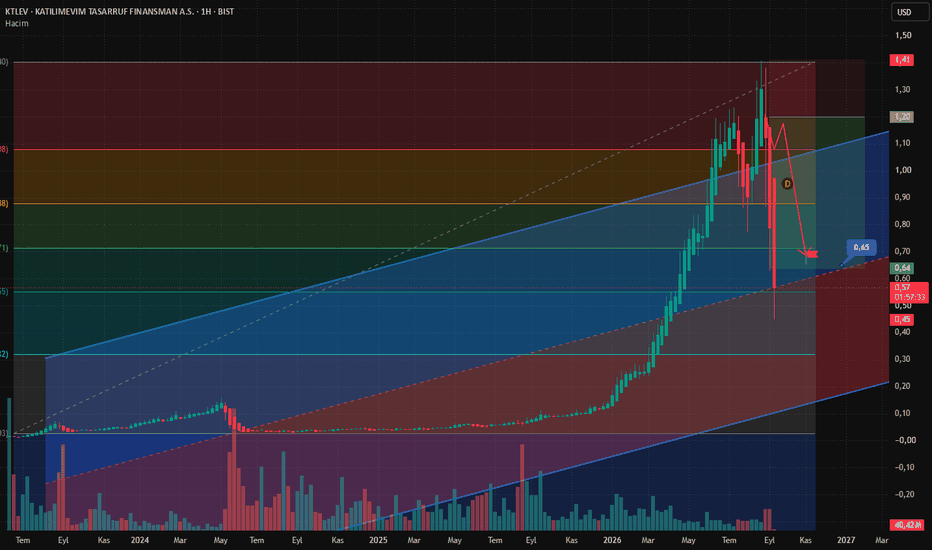The height and width of the screenshot is (550, 932).
Task: Click the −0,20 price scale value
Action: pos(905,494)
